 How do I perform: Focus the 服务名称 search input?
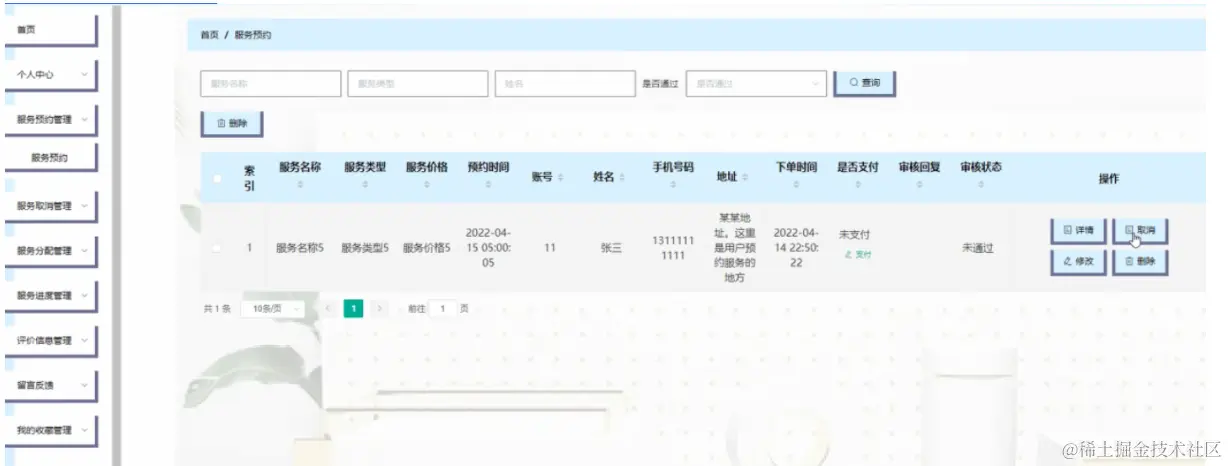270,84
